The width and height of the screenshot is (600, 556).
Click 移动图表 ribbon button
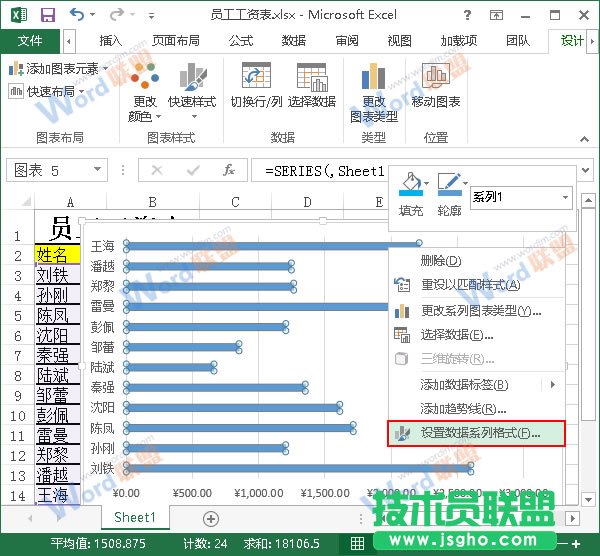click(x=436, y=86)
